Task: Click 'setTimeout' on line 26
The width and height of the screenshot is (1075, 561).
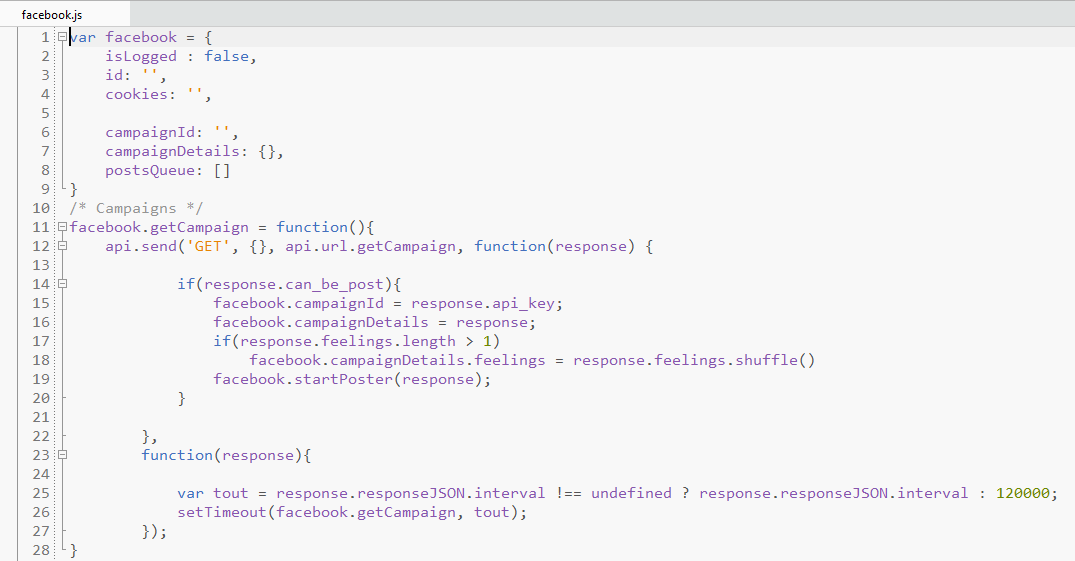Action: tap(222, 512)
